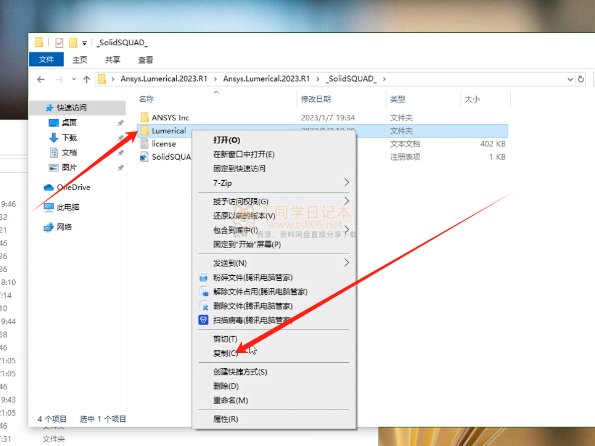This screenshot has height=446, width=595.
Task: Sort by 名称 column header
Action: point(146,99)
